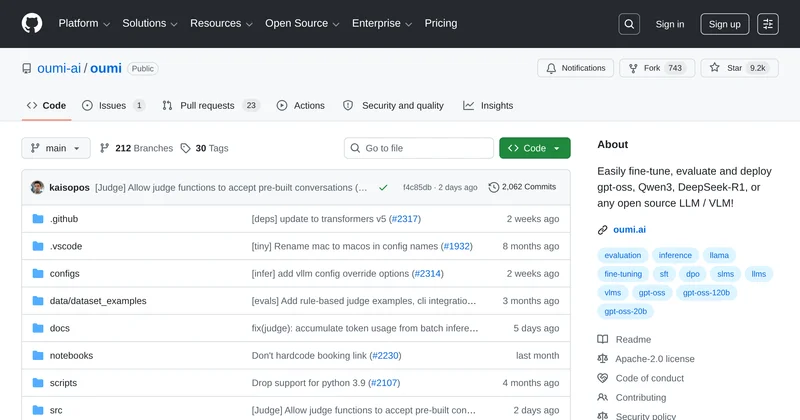Expand the Platform menu
Screen dimensions: 800x420
click(x=84, y=23)
